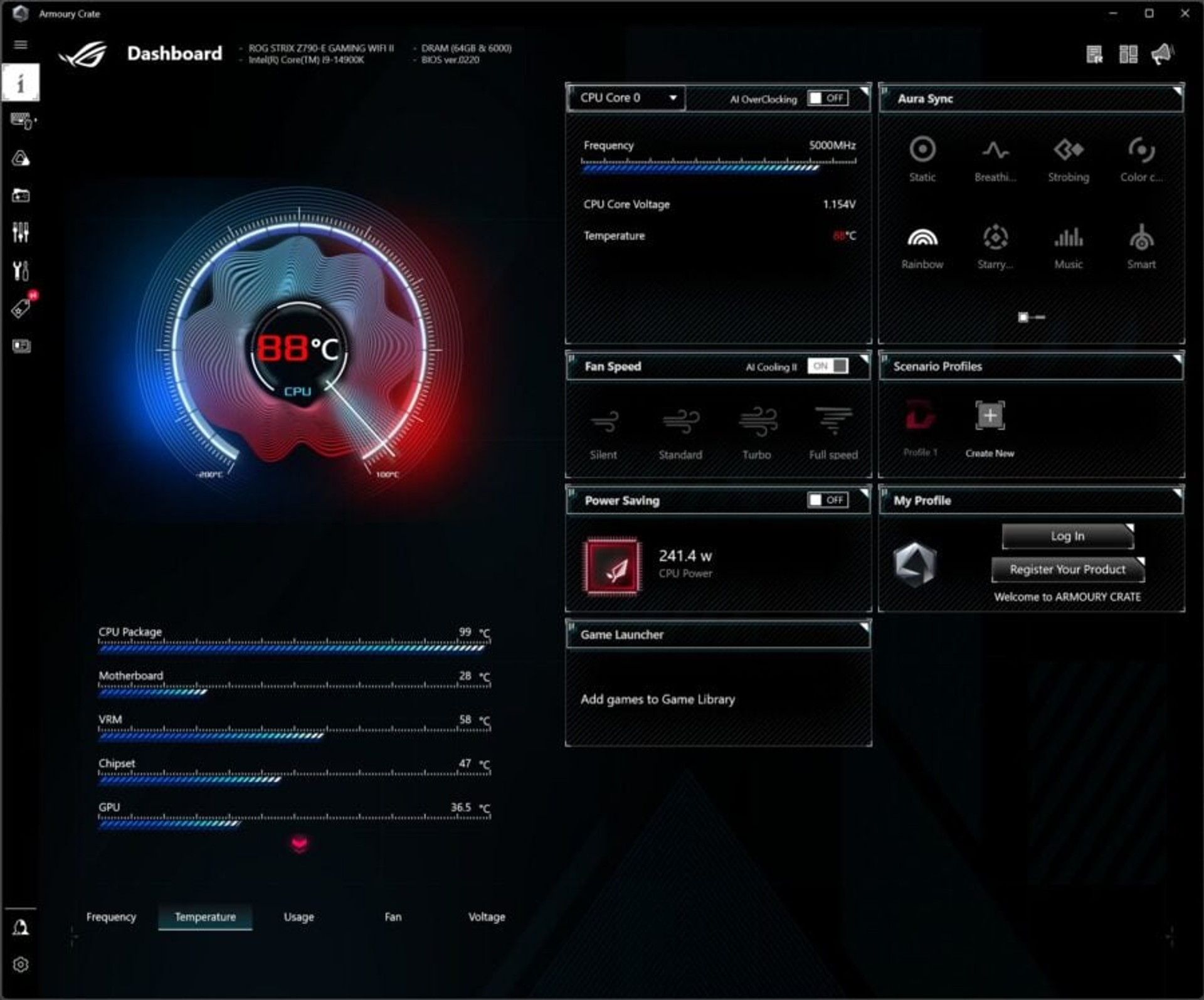Click the CPU Frequency progress bar
Viewport: 1204px width, 1000px height.
pyautogui.click(x=719, y=166)
